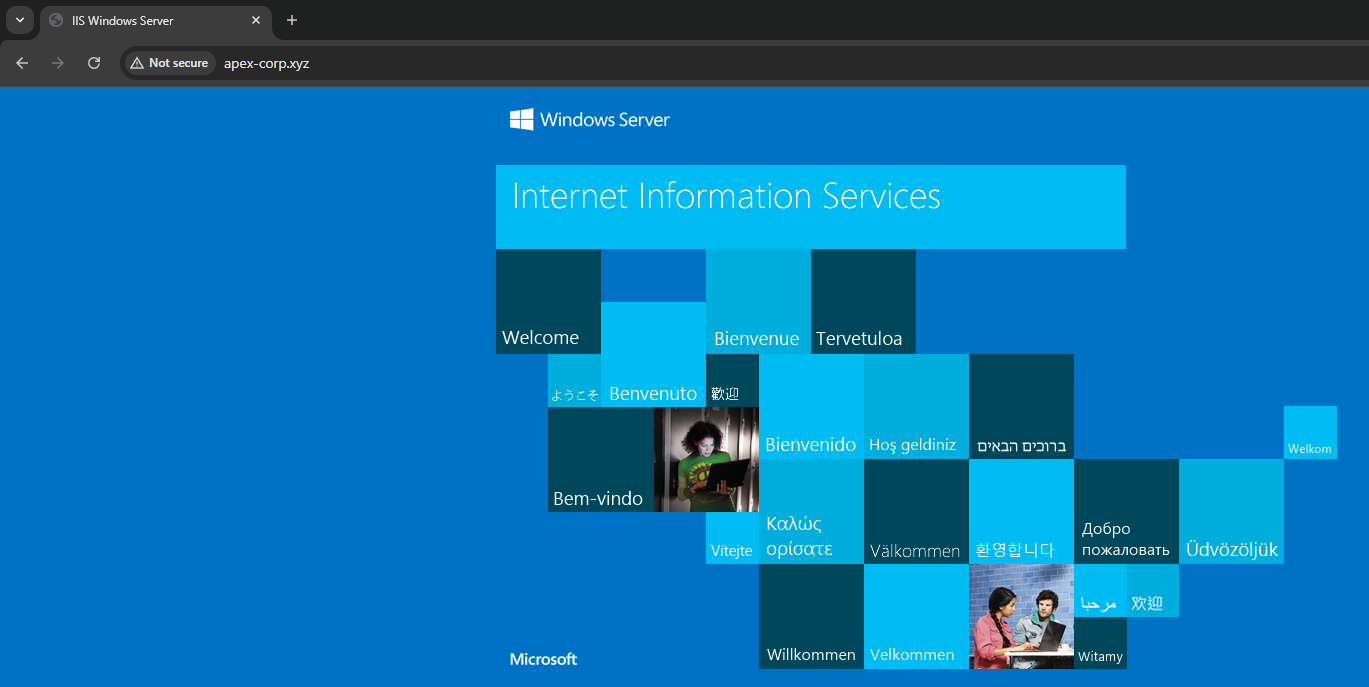Click the 歡迎 tile

coord(732,380)
